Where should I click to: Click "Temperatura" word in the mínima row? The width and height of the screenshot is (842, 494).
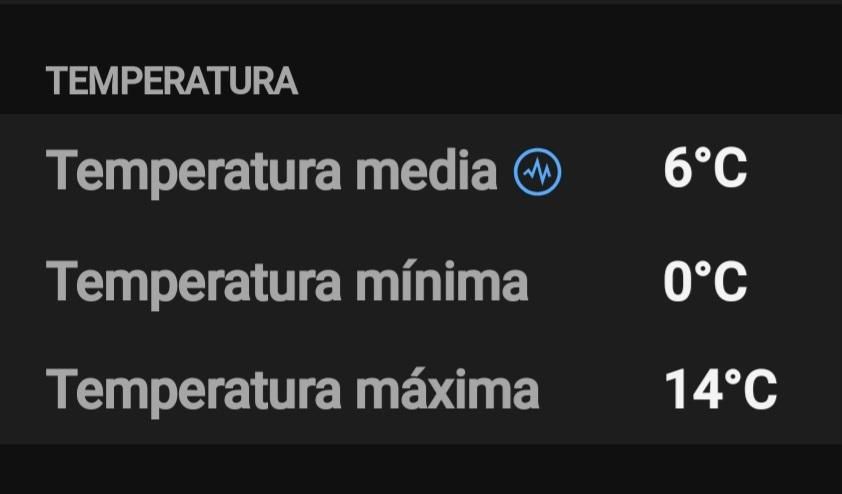pos(197,281)
